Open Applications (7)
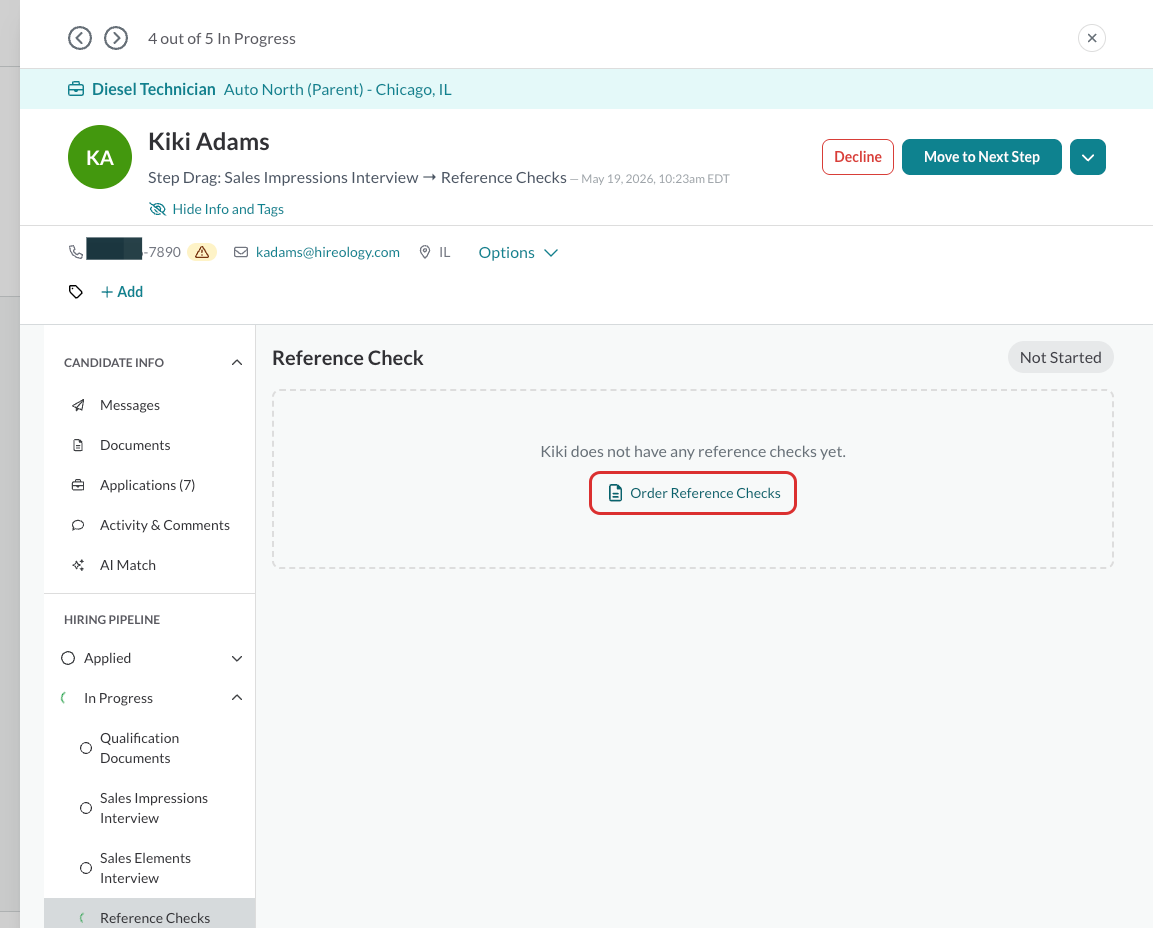 click(x=149, y=485)
